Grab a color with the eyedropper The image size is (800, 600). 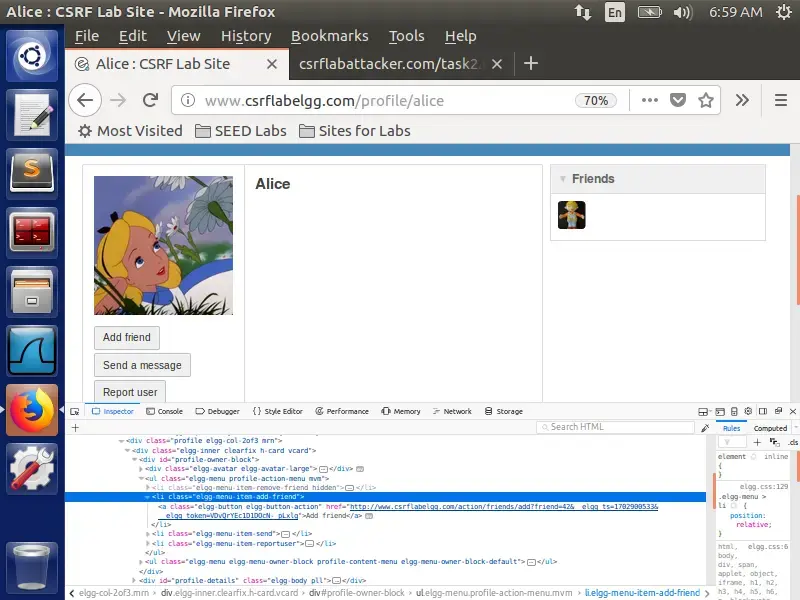tap(706, 428)
